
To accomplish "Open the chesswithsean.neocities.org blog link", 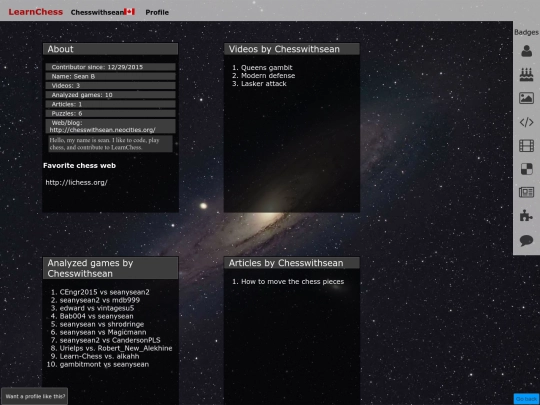I will pyautogui.click(x=102, y=130).
